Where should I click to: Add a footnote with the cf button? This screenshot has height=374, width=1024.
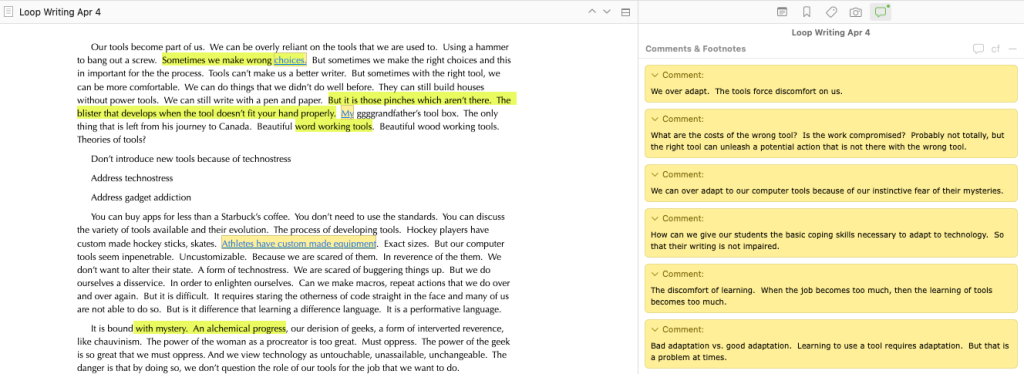click(x=996, y=49)
